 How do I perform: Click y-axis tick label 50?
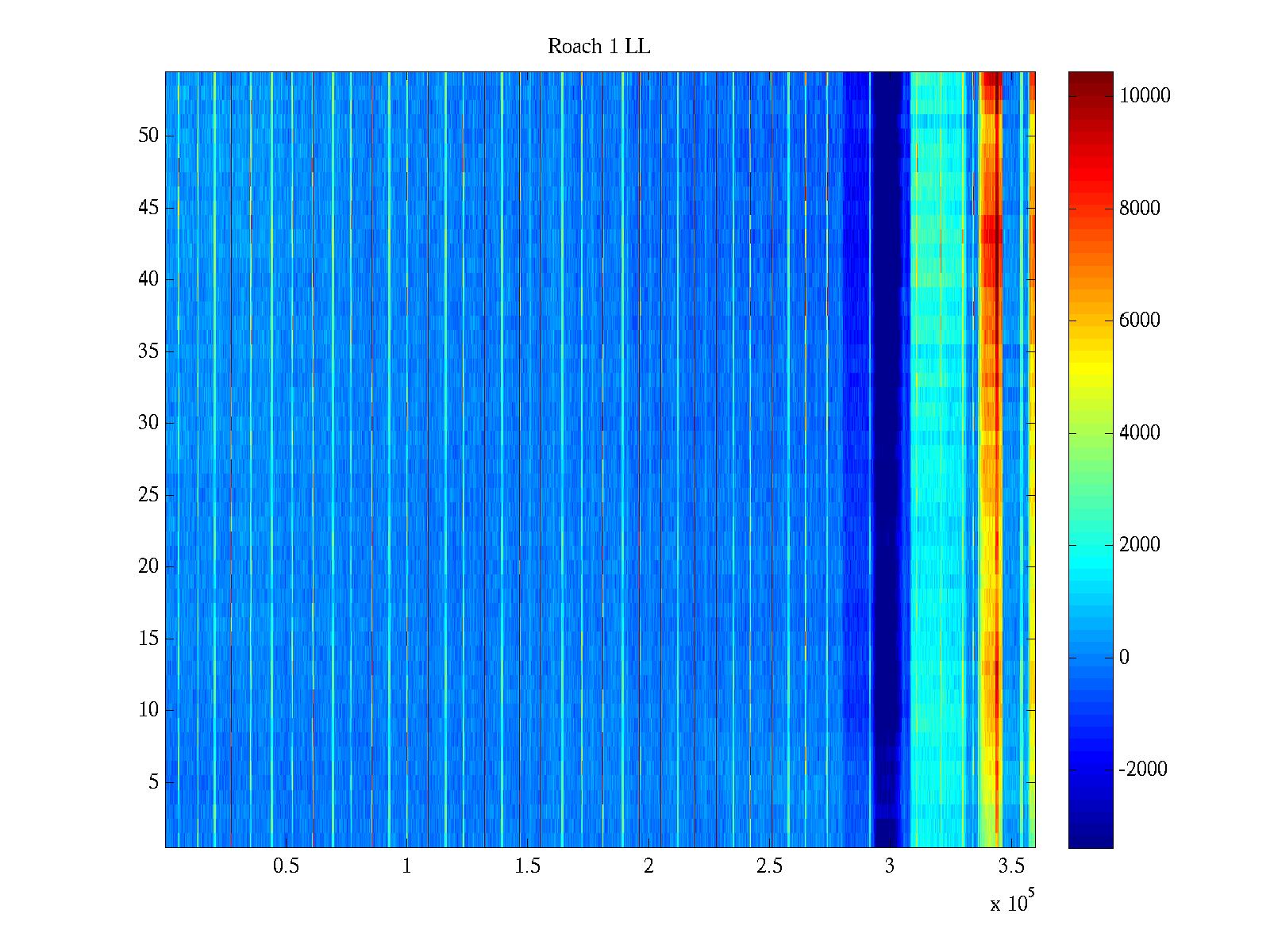(148, 136)
